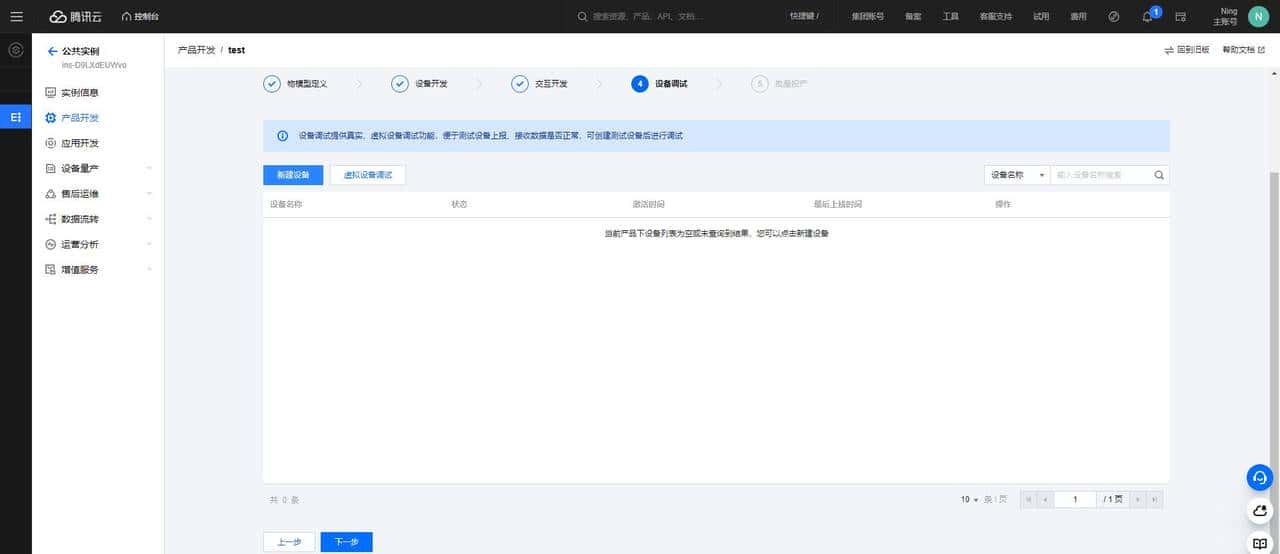Click the 下一步 button

346,542
